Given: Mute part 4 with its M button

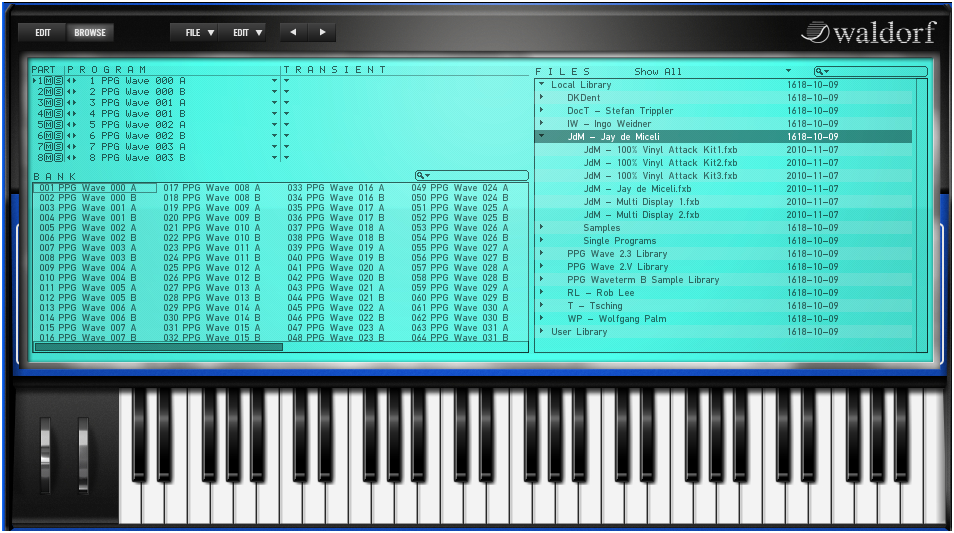Looking at the screenshot, I should click(x=49, y=114).
